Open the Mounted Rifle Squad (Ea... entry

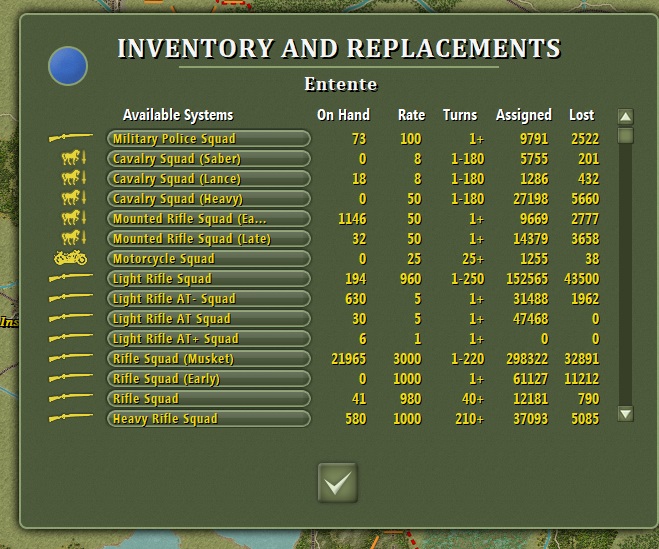pos(209,219)
